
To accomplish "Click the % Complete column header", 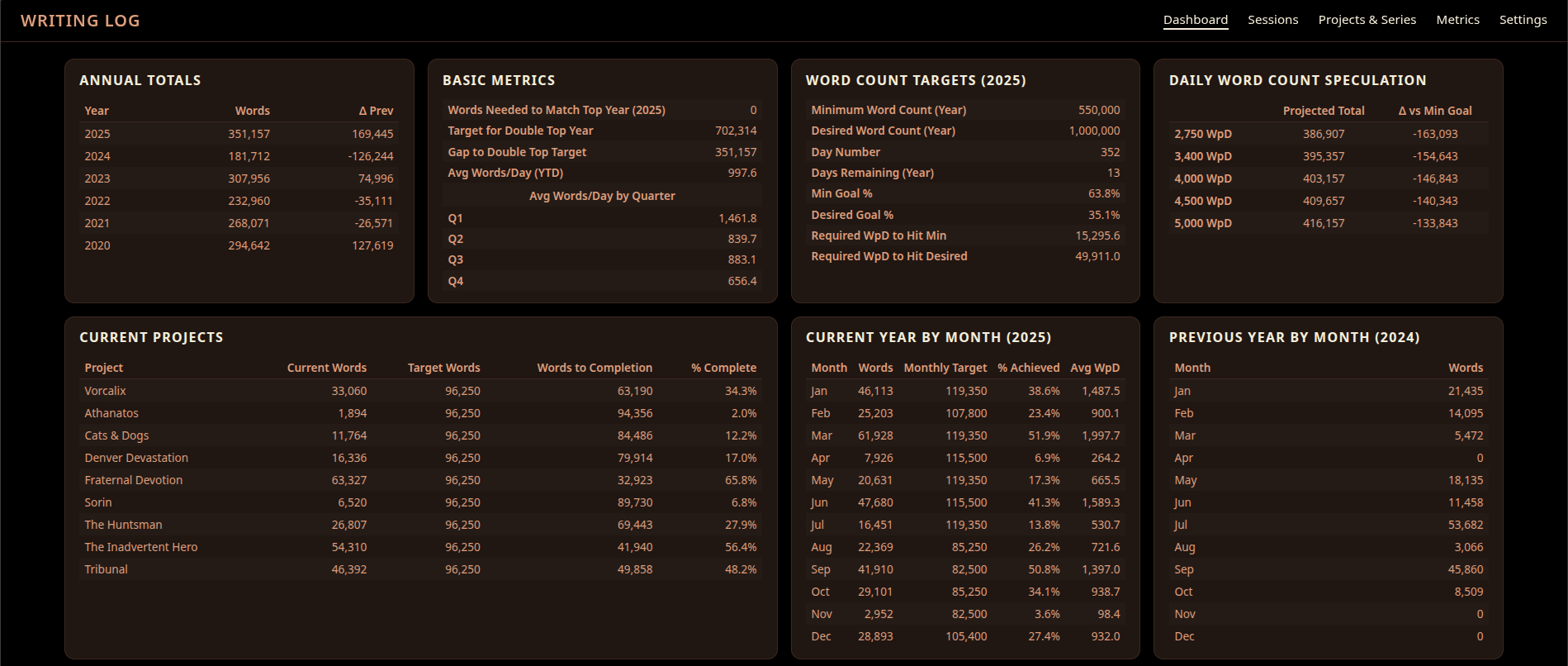I will point(723,368).
